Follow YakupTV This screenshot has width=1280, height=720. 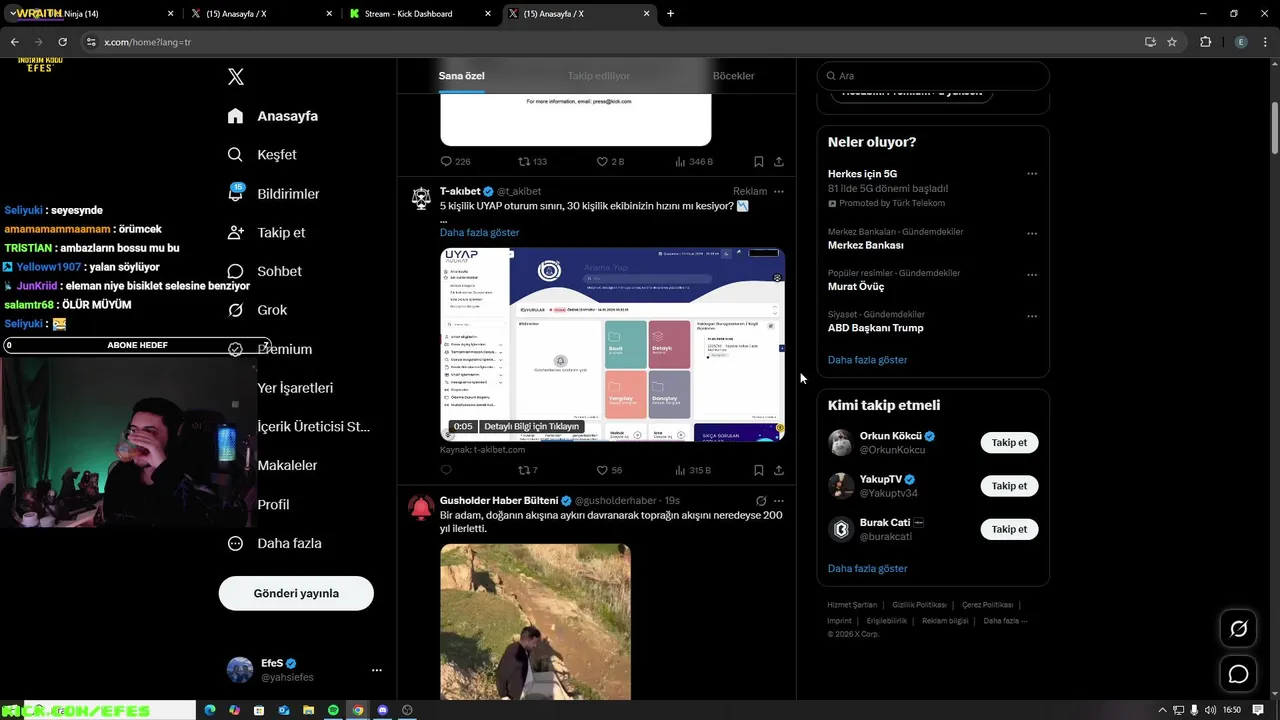point(1009,486)
